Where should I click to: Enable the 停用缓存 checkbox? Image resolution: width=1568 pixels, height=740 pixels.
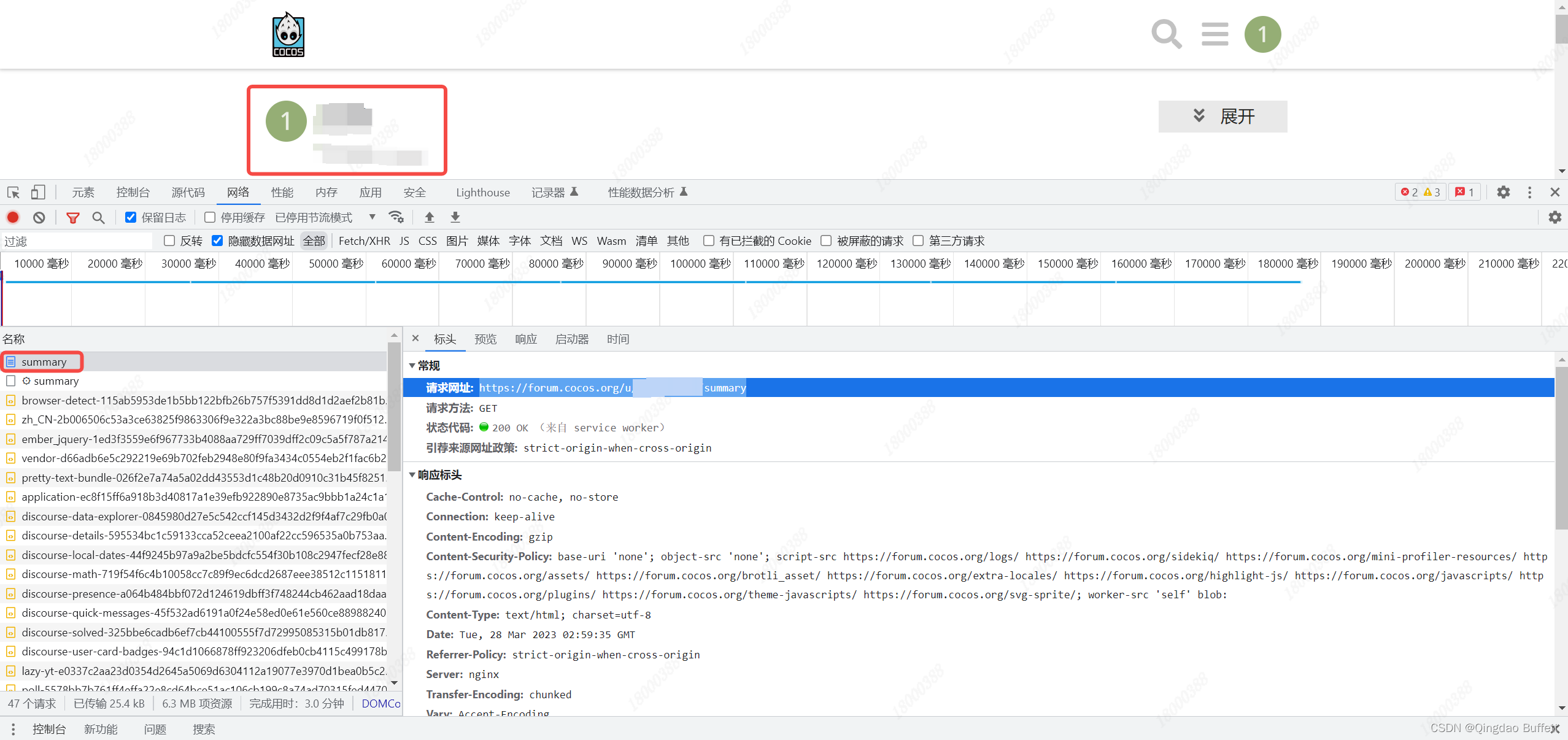pos(210,217)
